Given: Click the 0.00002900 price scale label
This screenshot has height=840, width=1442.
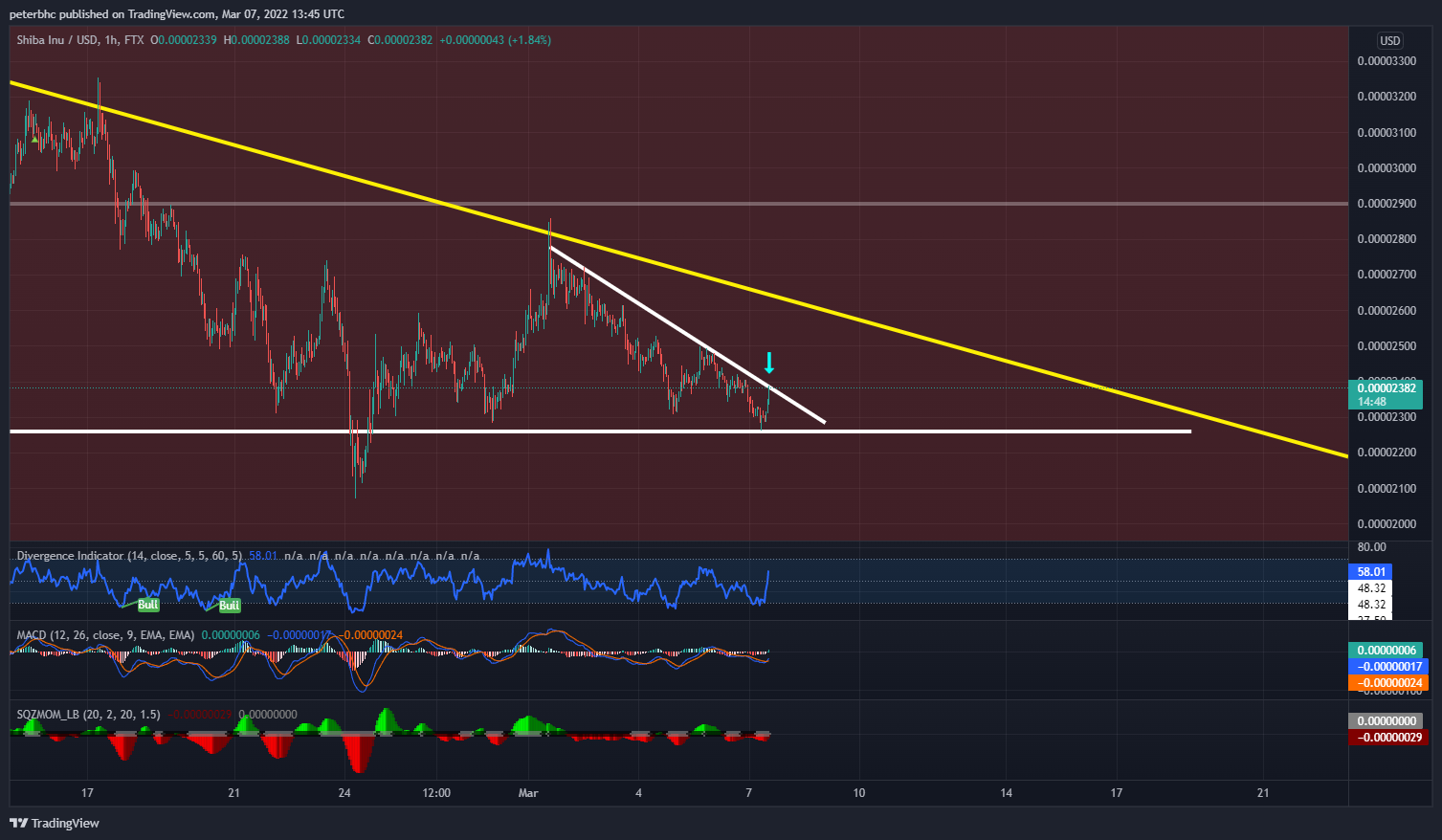Looking at the screenshot, I should tap(1387, 204).
